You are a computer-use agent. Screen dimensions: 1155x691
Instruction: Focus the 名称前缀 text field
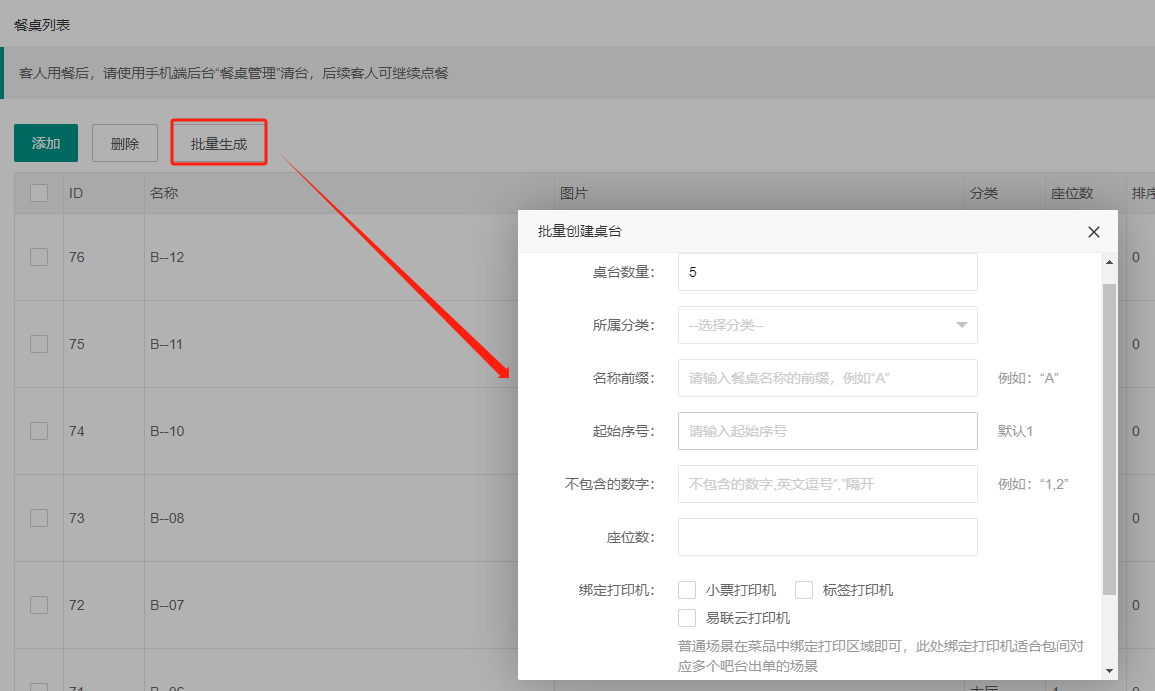pos(827,378)
